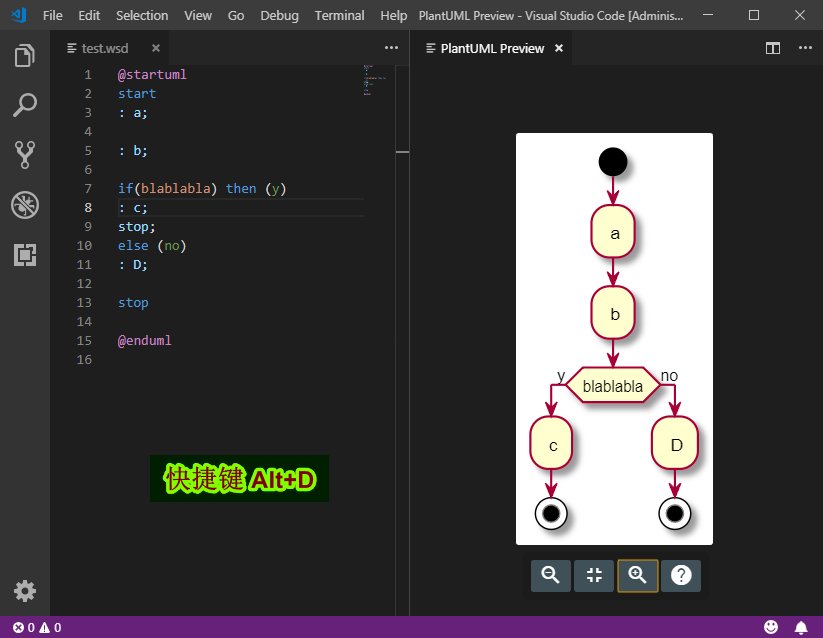This screenshot has height=638, width=823.
Task: Click the 'stop' keyword on line 13
Action: pos(133,303)
